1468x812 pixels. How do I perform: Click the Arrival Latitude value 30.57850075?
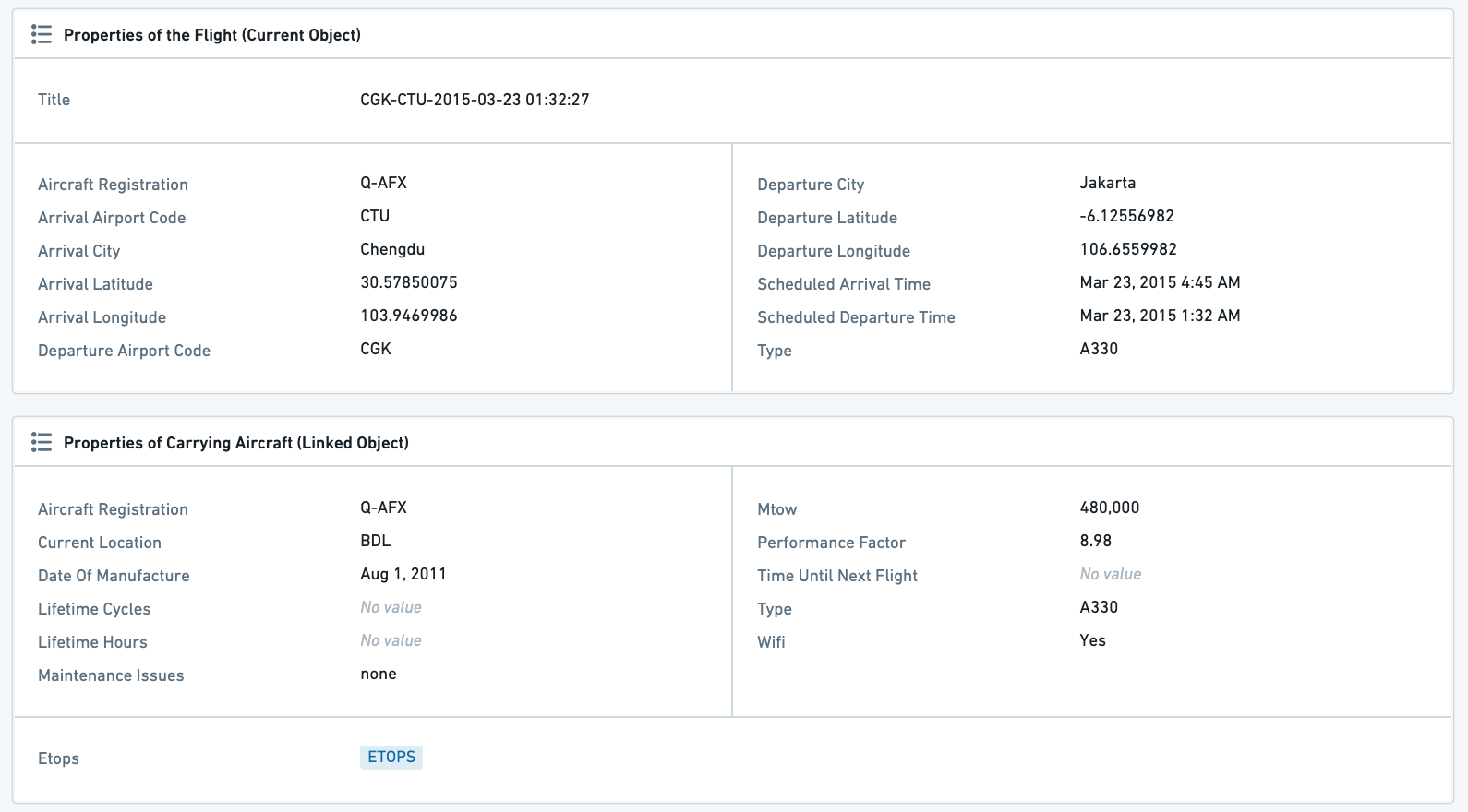(x=409, y=282)
